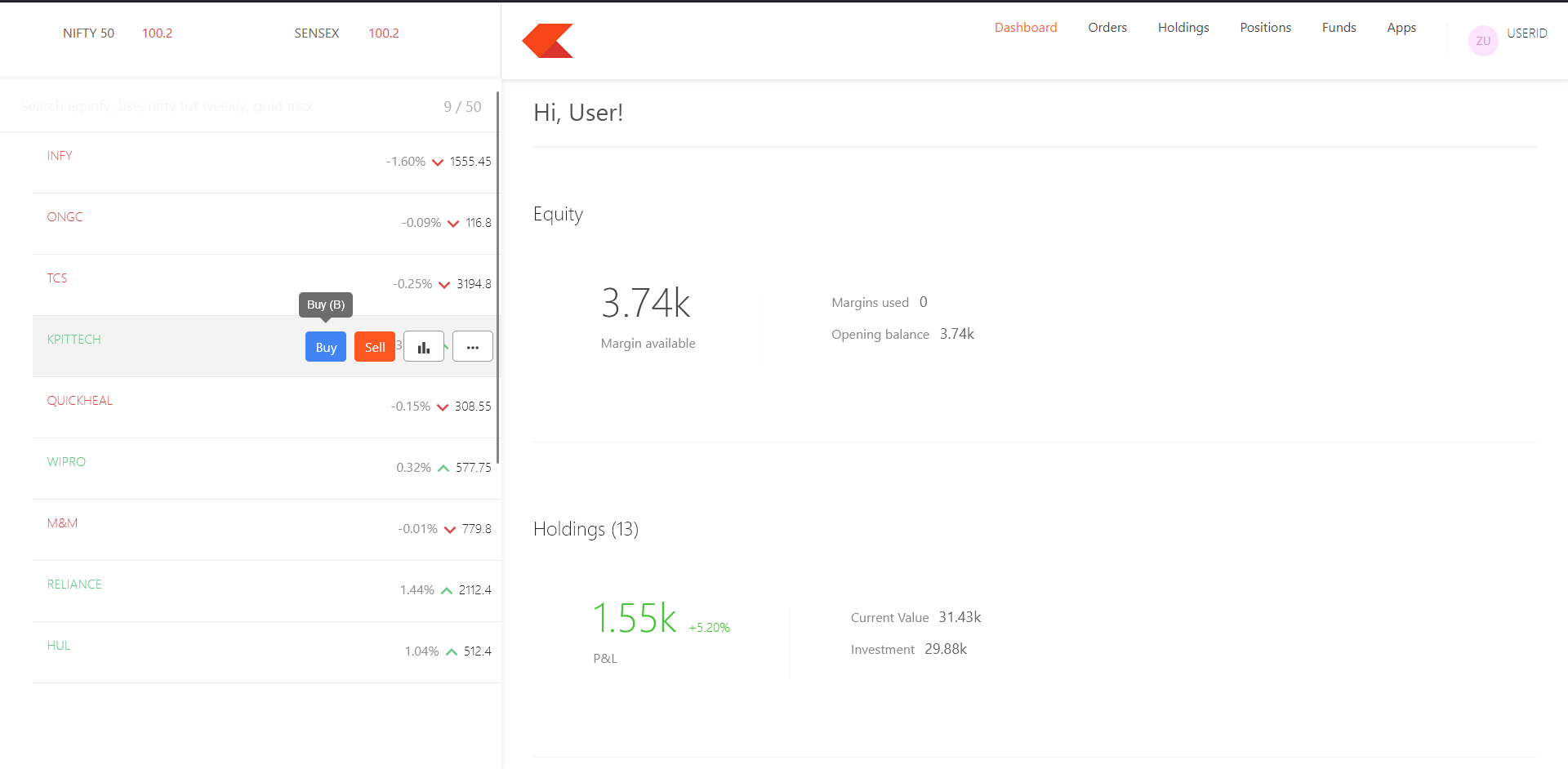The width and height of the screenshot is (1568, 769).
Task: Select the M&M stock in watchlist
Action: pyautogui.click(x=62, y=522)
